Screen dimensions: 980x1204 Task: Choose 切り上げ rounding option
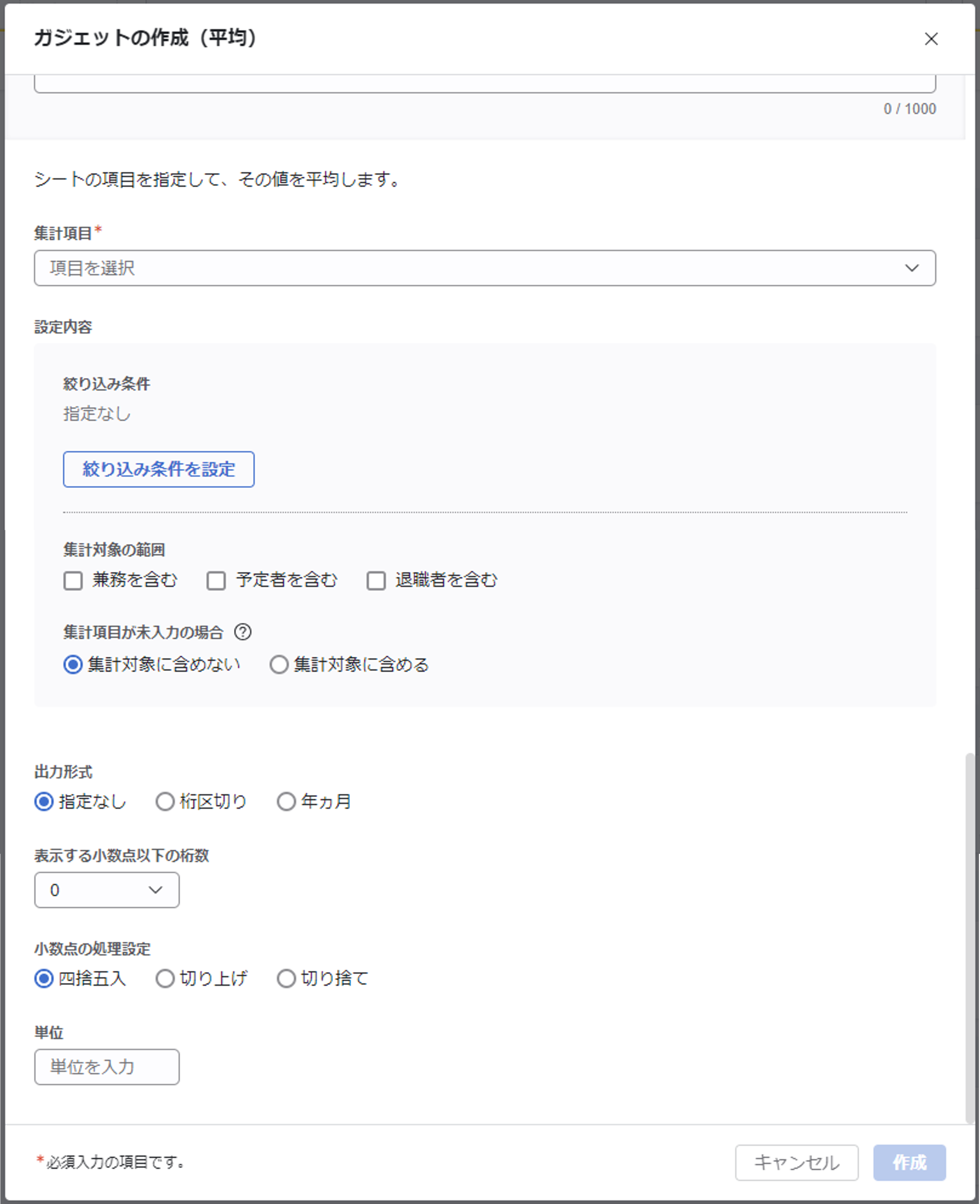tap(165, 978)
